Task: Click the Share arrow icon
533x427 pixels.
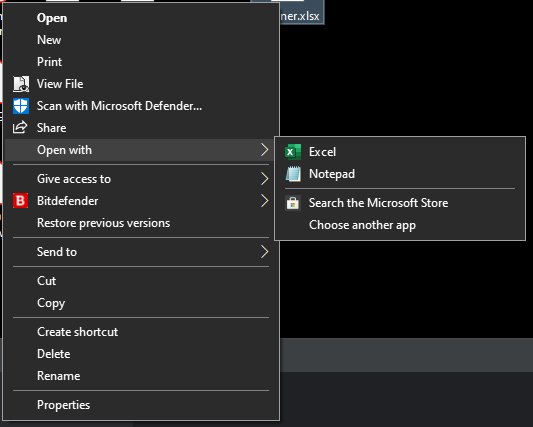Action: [20, 127]
